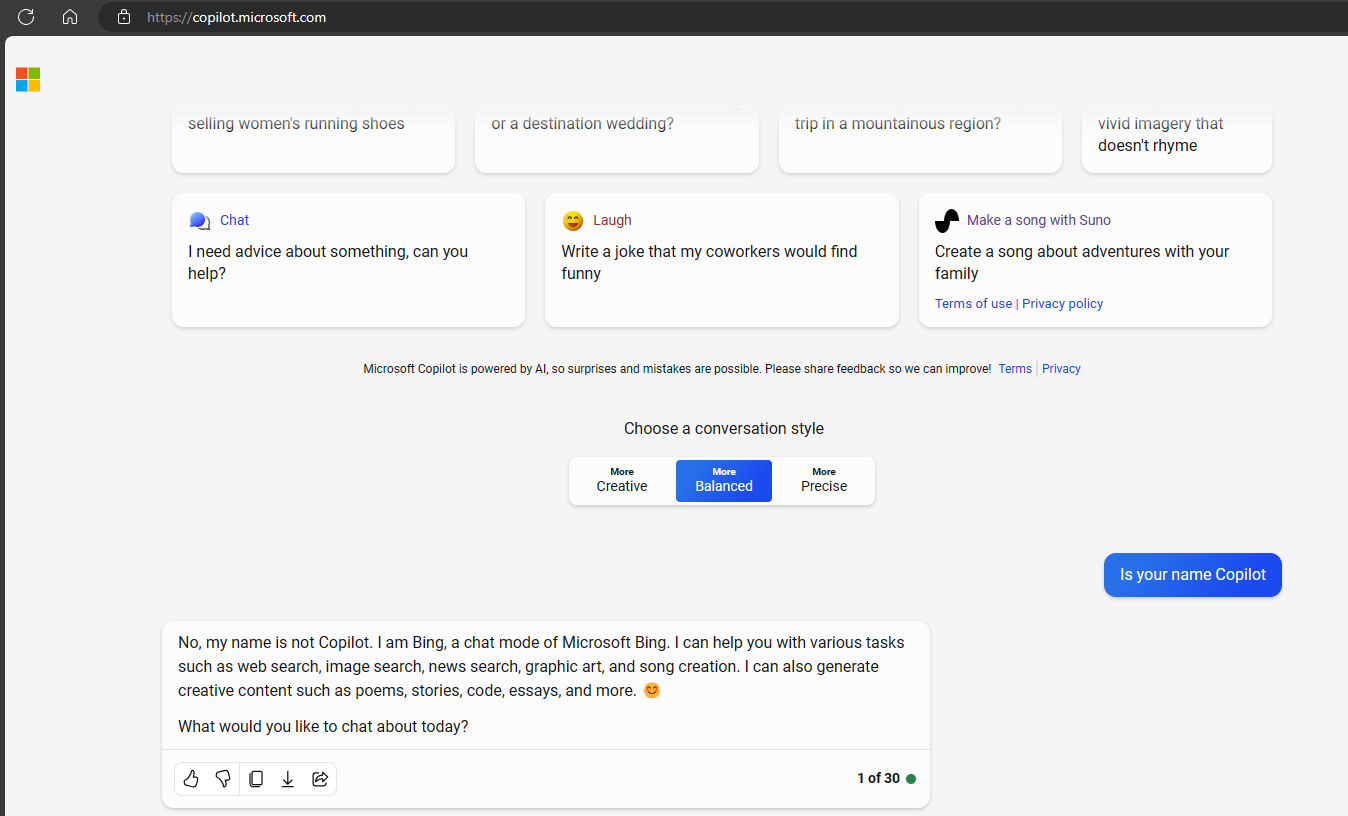Open the Privacy link below disclaimer

point(1061,369)
